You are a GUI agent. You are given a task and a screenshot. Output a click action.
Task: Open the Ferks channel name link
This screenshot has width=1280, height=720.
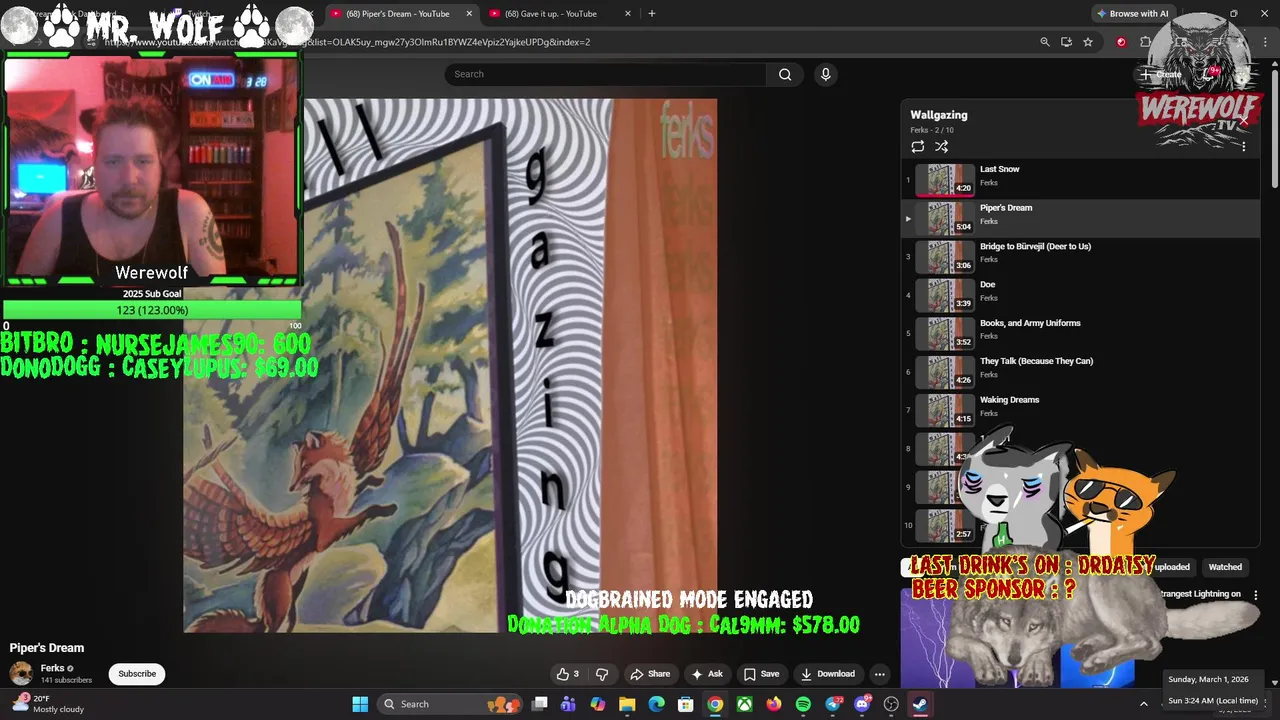pyautogui.click(x=53, y=668)
